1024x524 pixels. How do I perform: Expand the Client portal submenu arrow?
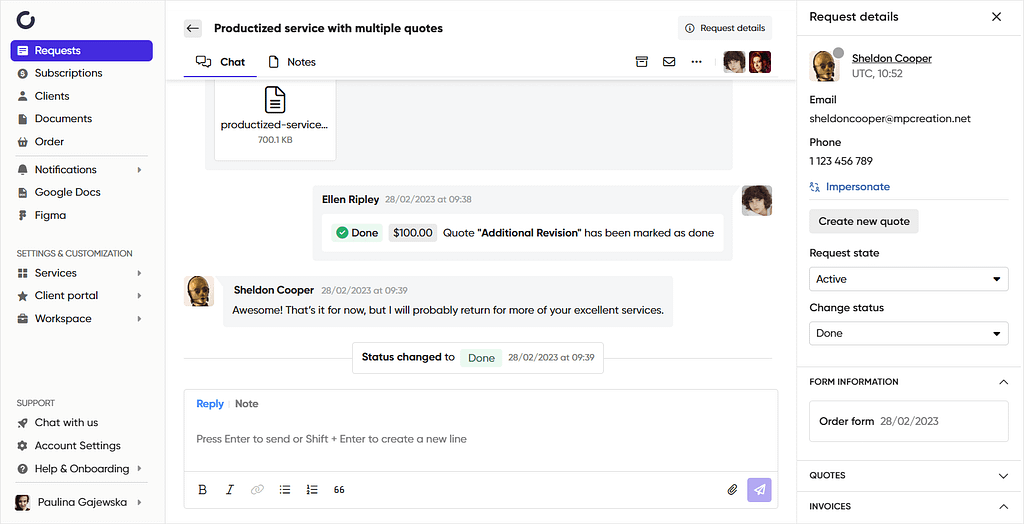click(x=139, y=296)
